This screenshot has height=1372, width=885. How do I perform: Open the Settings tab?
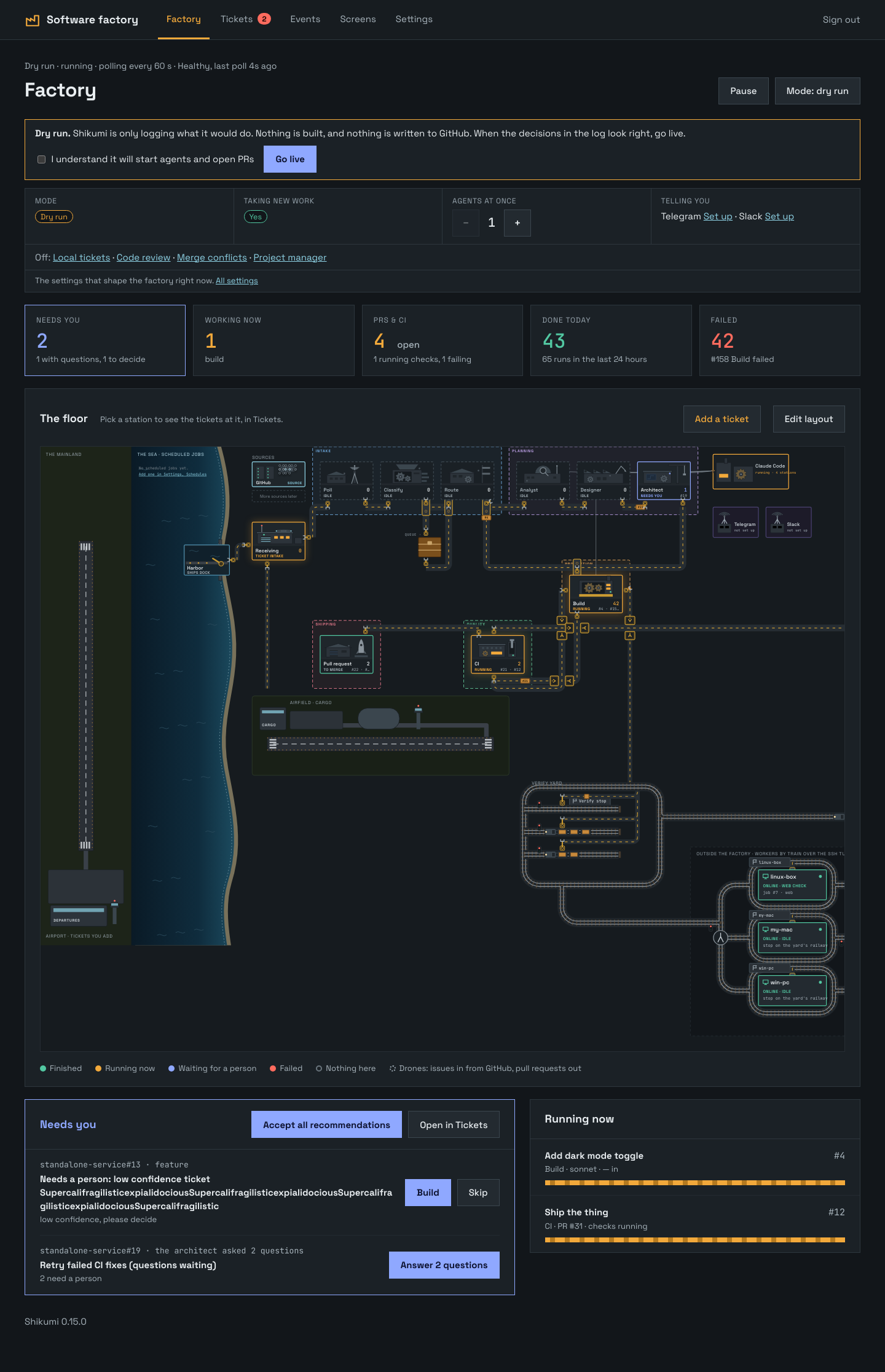click(x=414, y=19)
